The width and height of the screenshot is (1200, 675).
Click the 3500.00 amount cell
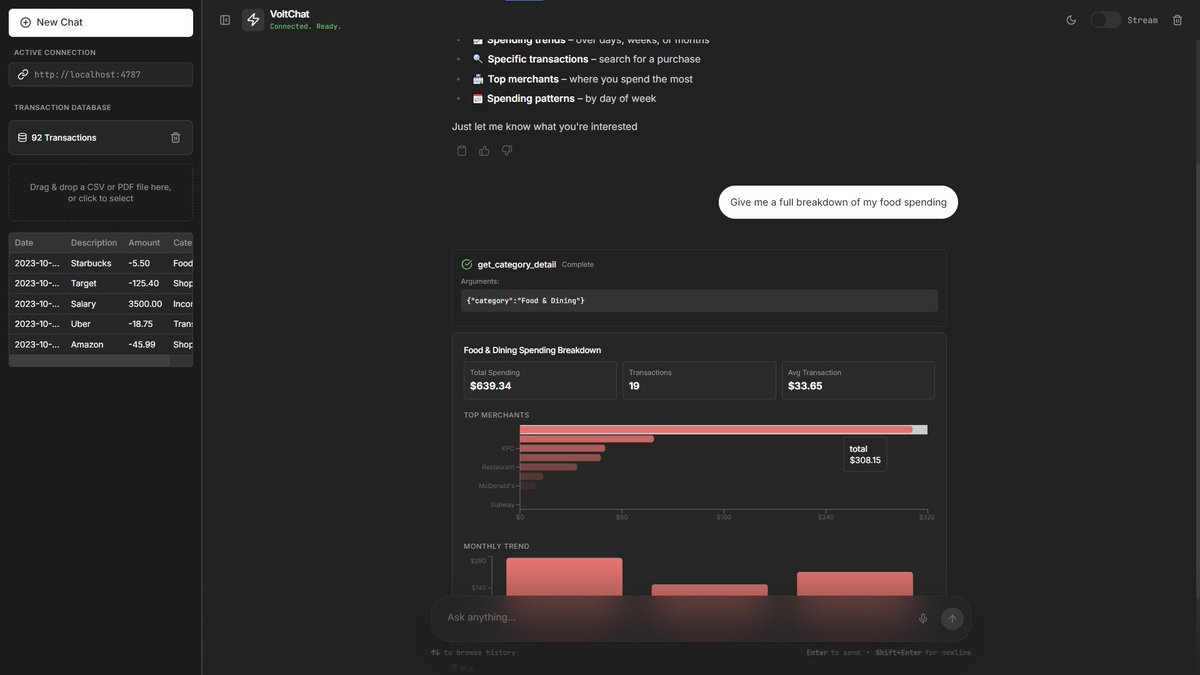145,304
